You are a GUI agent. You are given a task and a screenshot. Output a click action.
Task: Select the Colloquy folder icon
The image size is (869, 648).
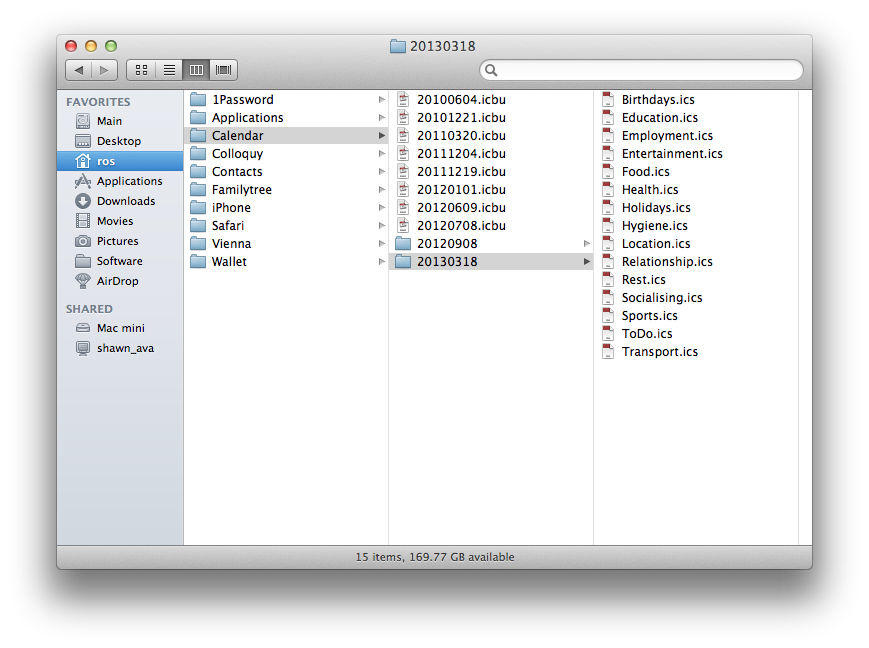tap(198, 154)
